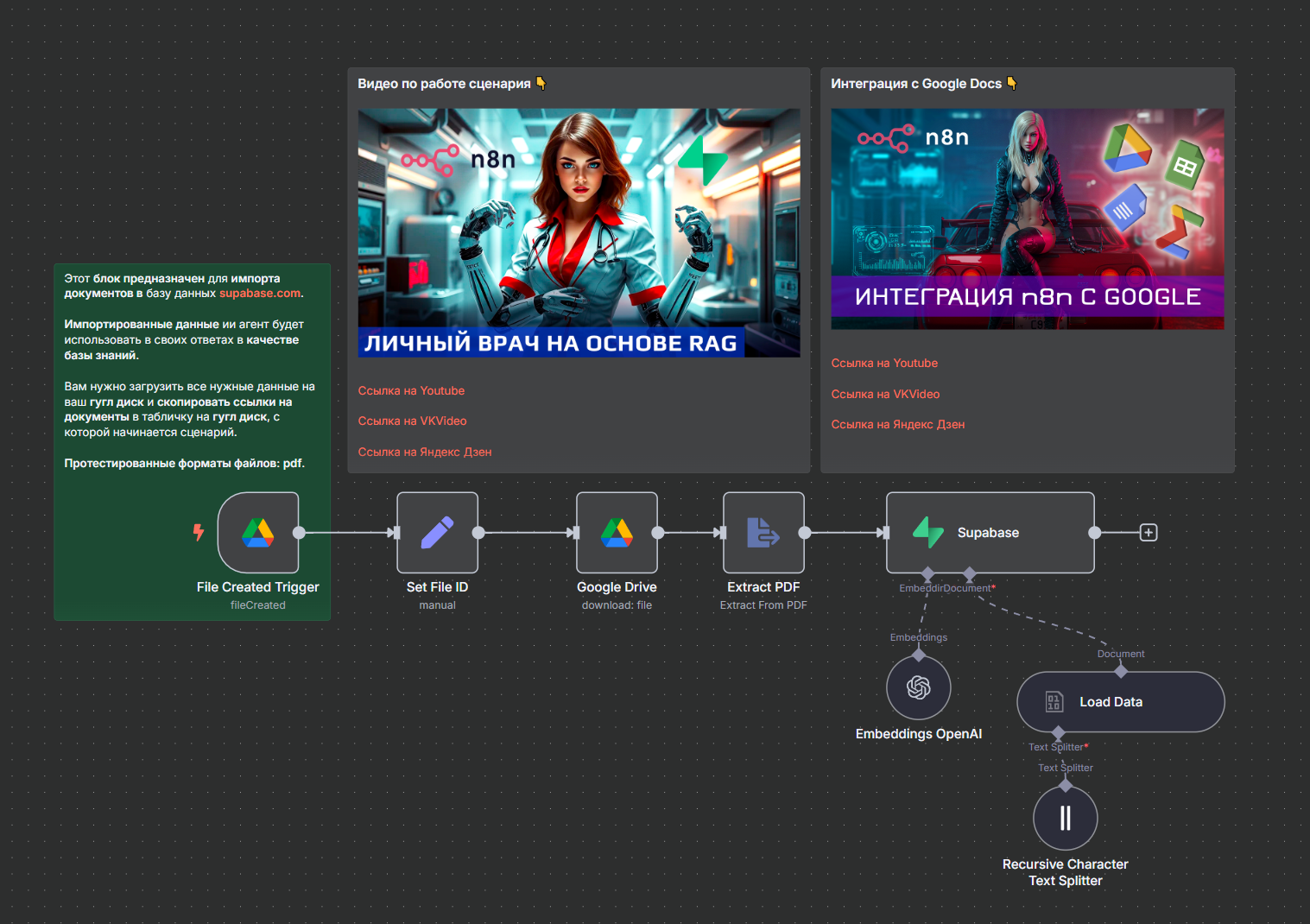The height and width of the screenshot is (924, 1310).
Task: Open the Load Data document node
Action: point(1121,702)
